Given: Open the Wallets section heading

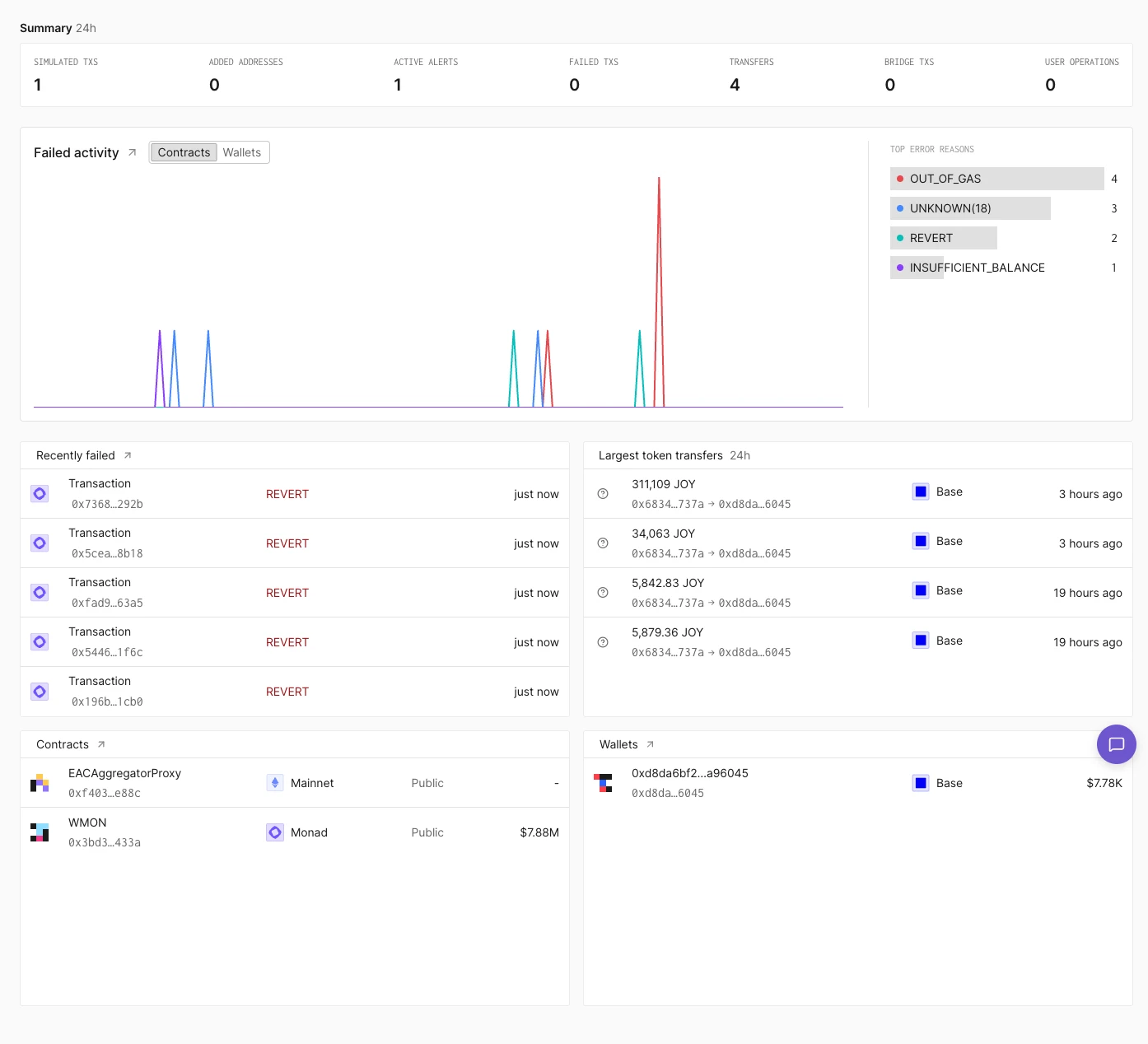Looking at the screenshot, I should [618, 744].
